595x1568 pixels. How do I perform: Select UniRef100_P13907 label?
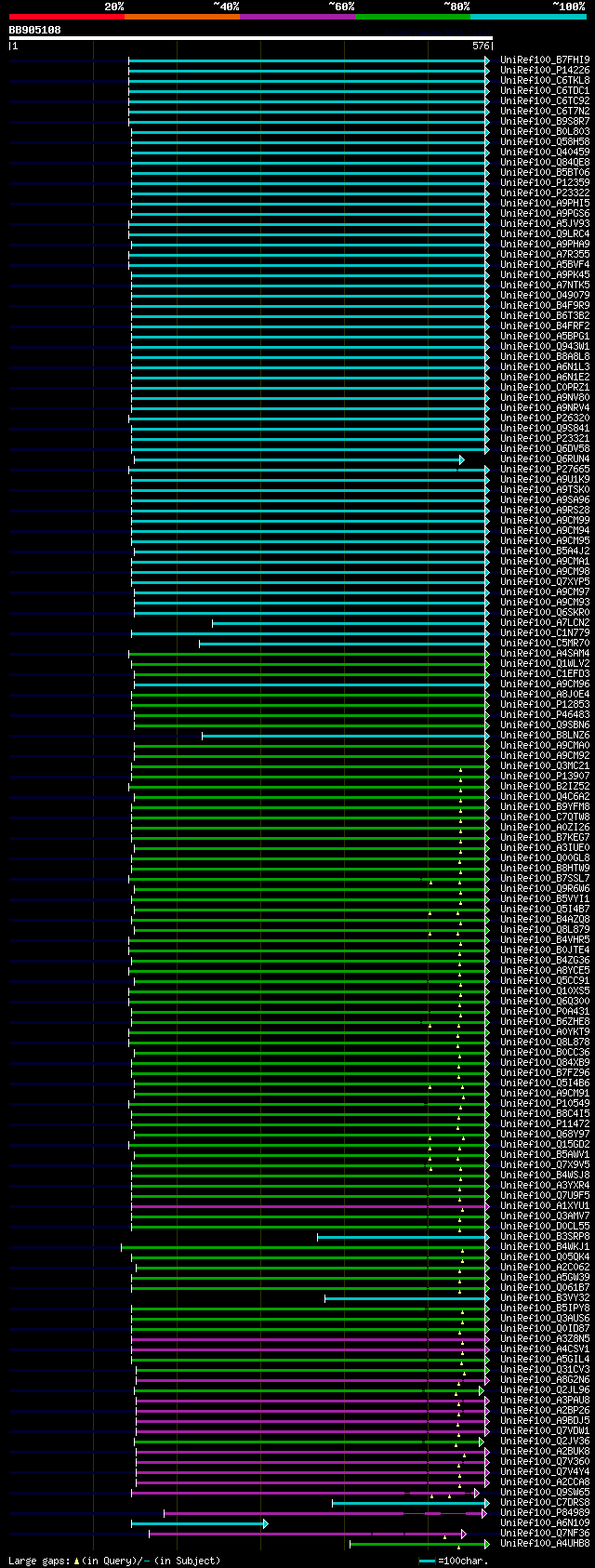545,776
